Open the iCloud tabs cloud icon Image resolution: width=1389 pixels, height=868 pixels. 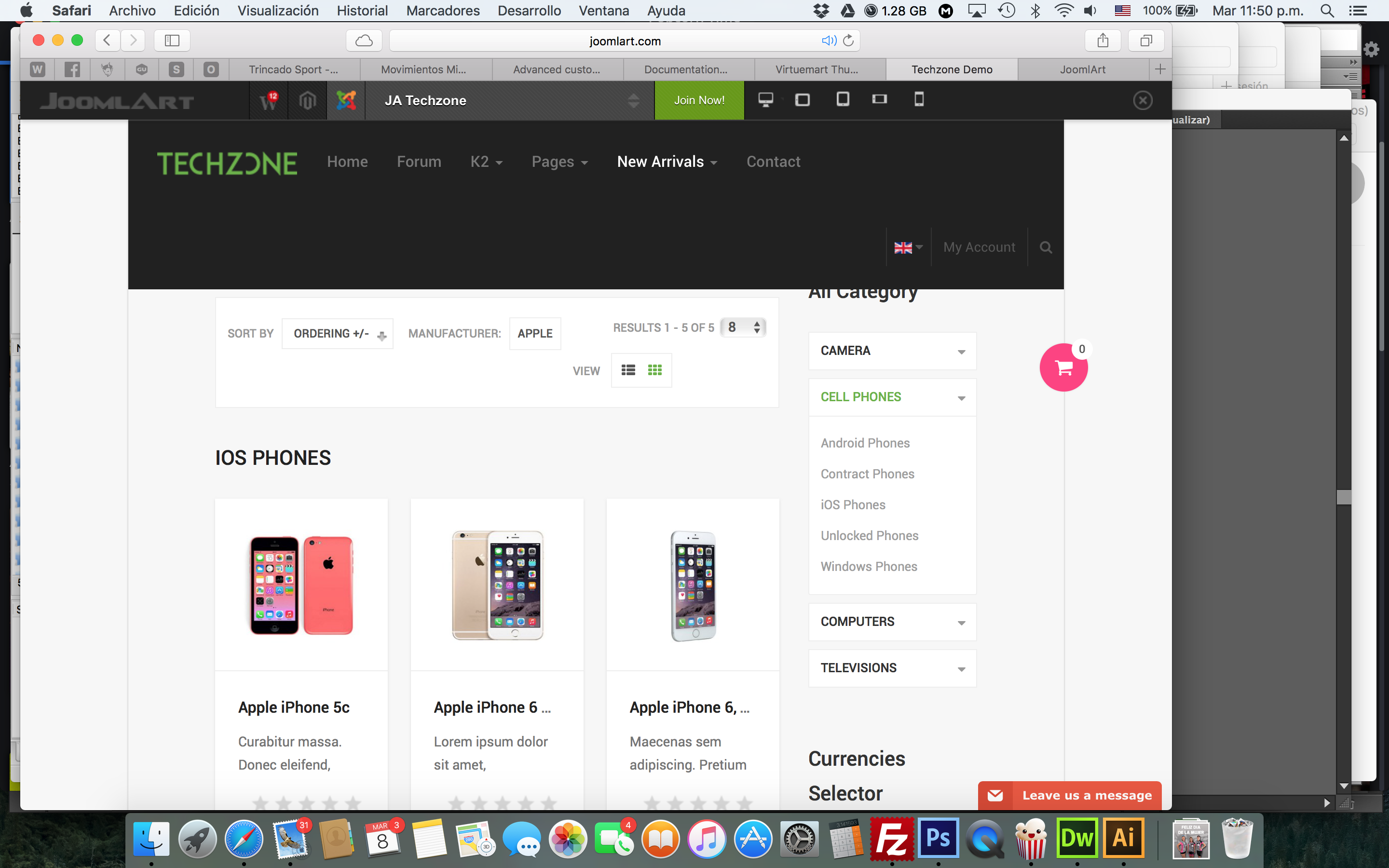364,41
